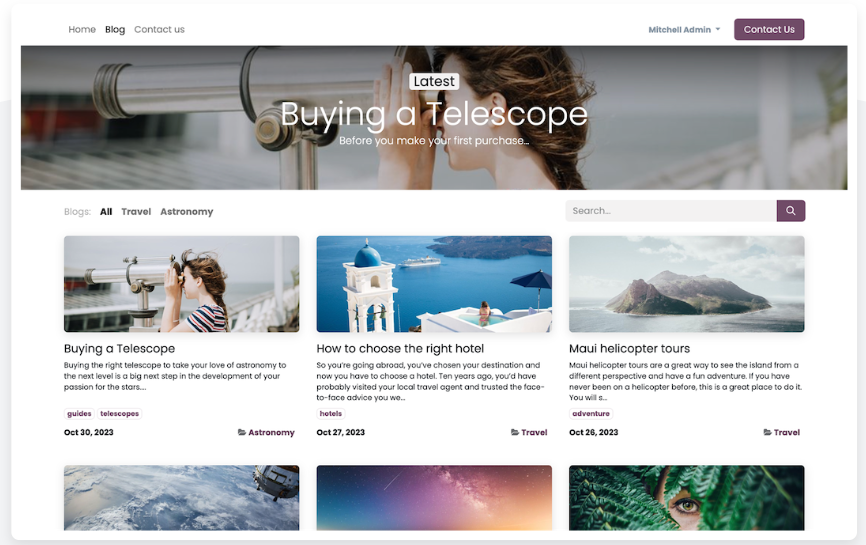Open the Maui helicopter tours title link
The width and height of the screenshot is (866, 545).
(x=630, y=348)
